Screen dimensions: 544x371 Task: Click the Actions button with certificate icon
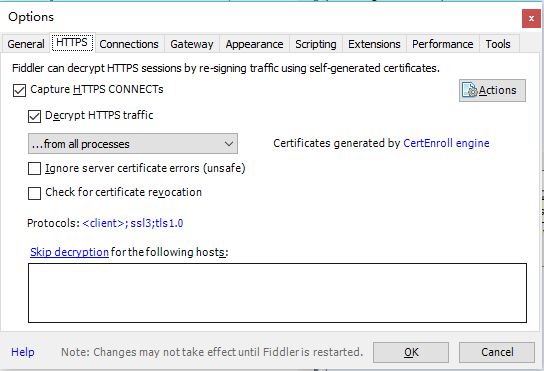(x=492, y=91)
